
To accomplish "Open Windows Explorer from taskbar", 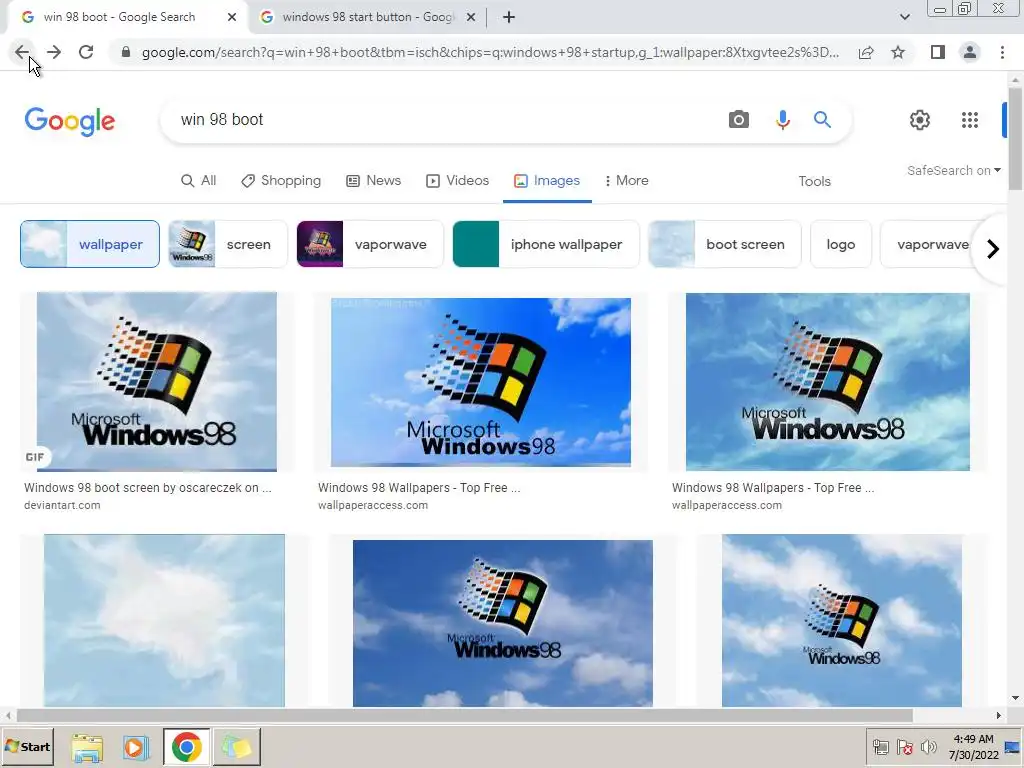I will click(87, 747).
